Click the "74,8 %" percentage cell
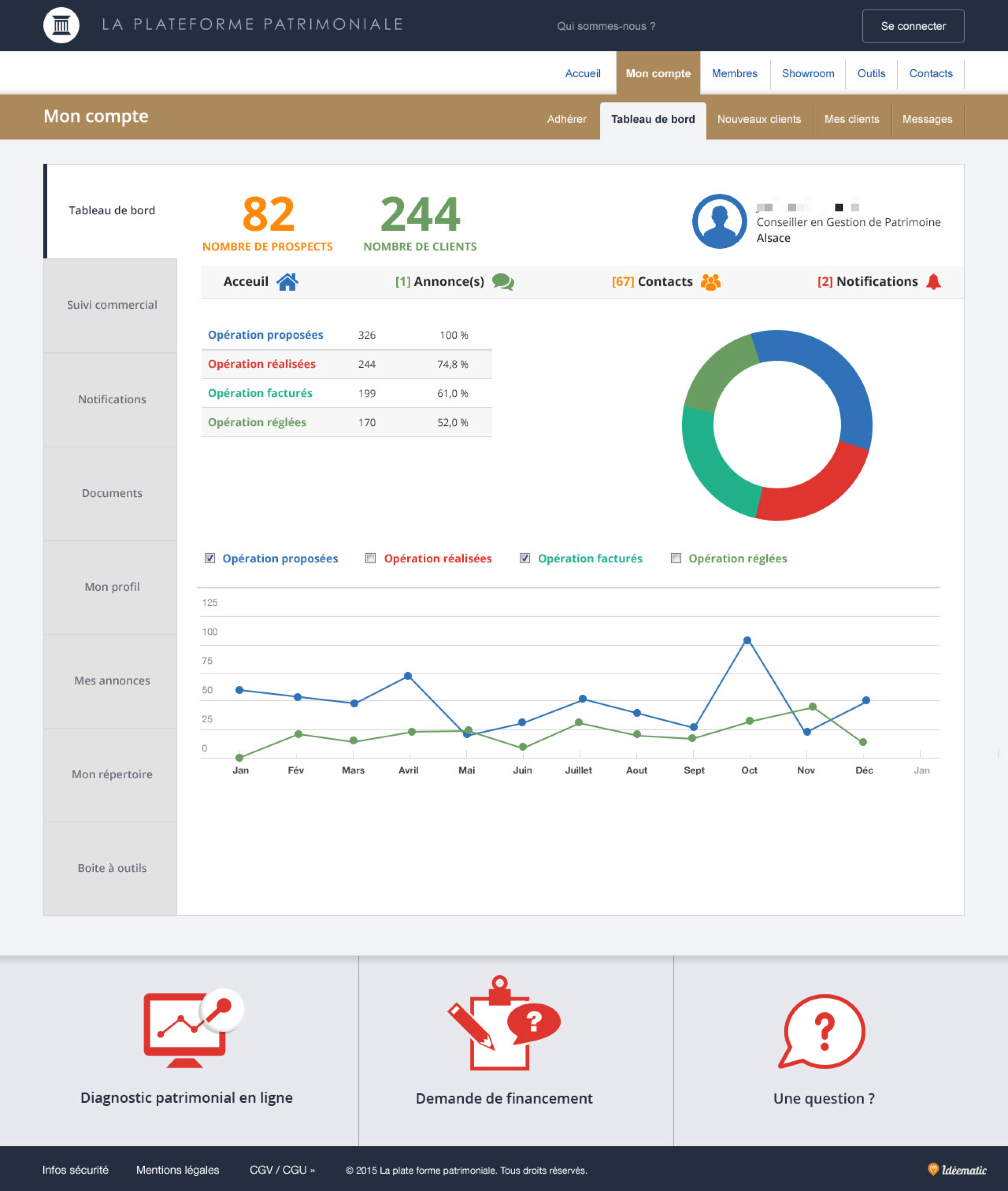This screenshot has height=1191, width=1008. coord(452,364)
